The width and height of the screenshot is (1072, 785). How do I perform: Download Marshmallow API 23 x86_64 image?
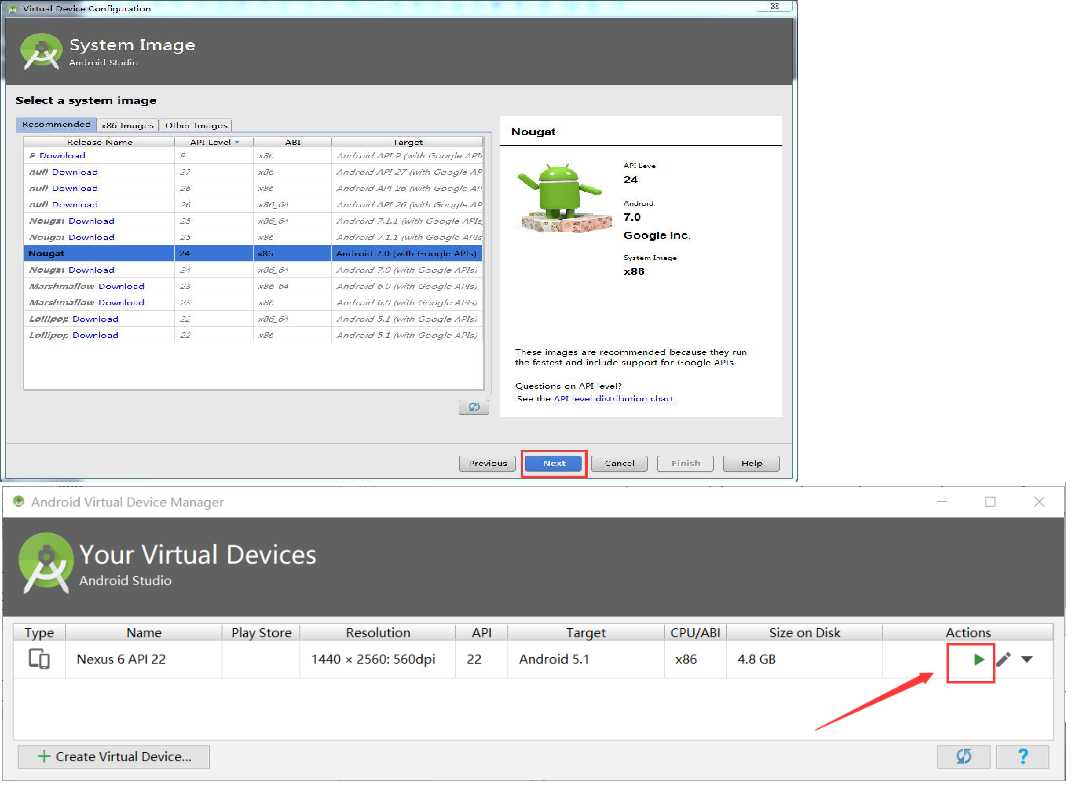coord(121,287)
